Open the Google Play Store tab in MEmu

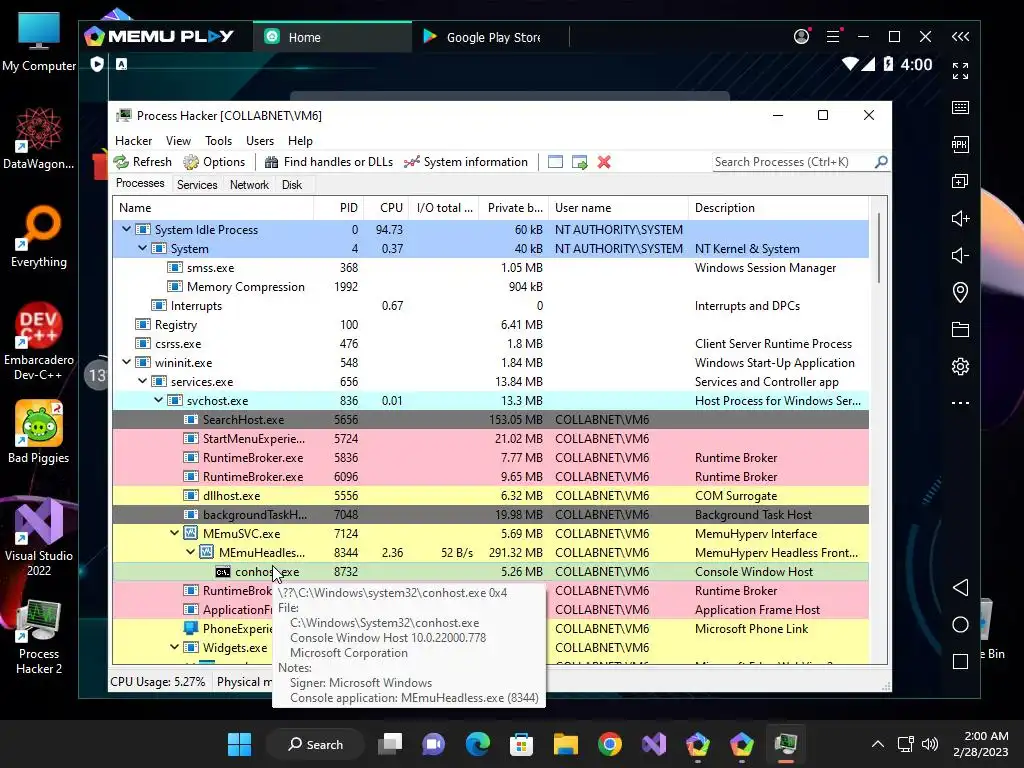490,37
